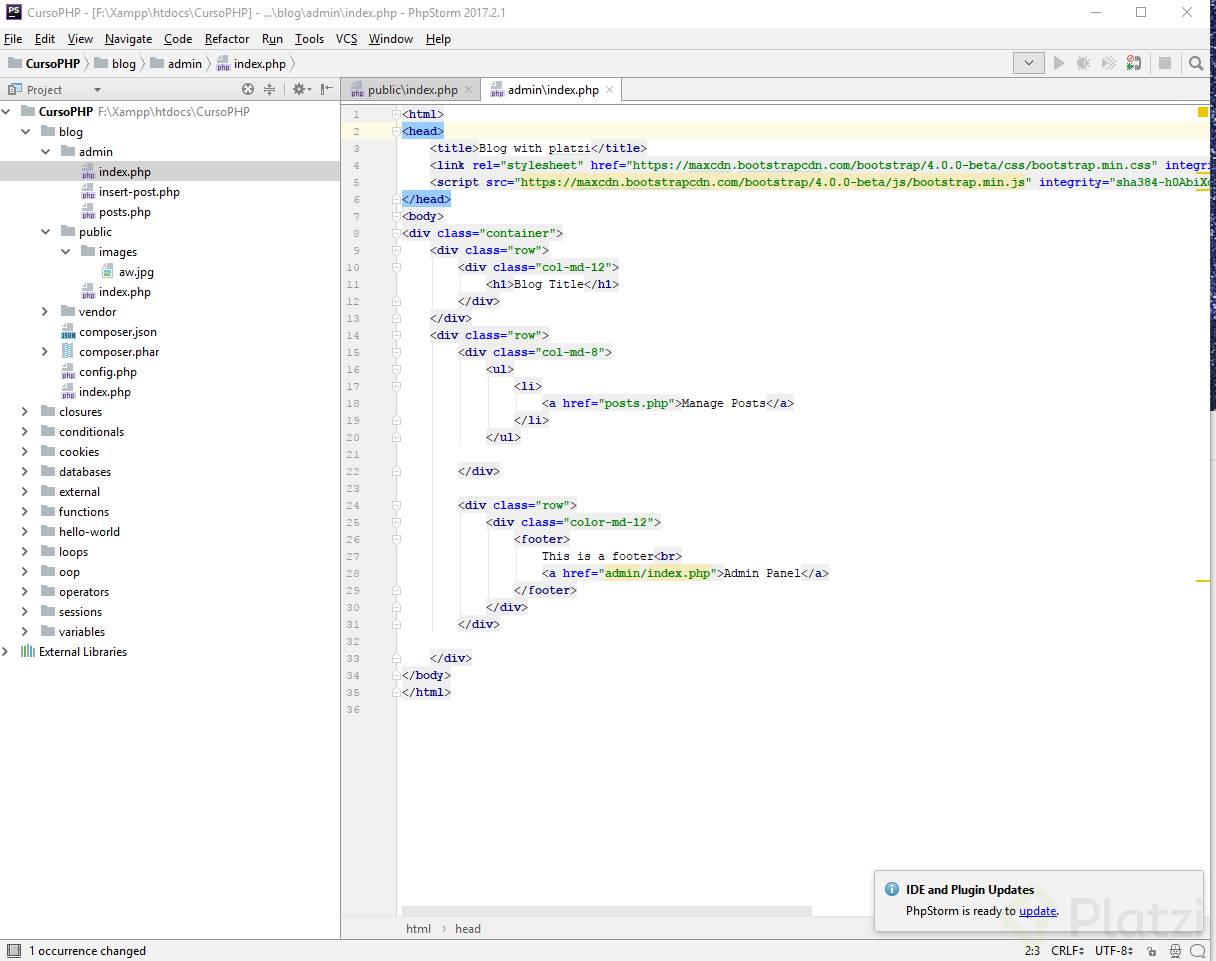Select insert-post.php in the project tree

coord(139,192)
